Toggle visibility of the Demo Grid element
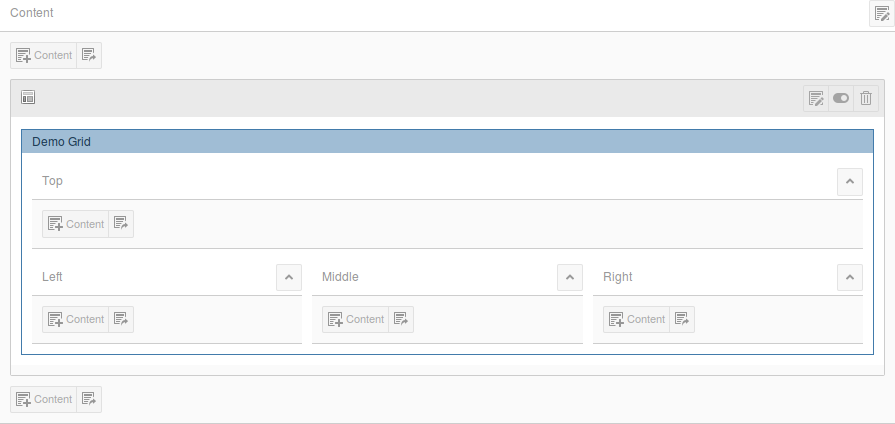 click(841, 98)
